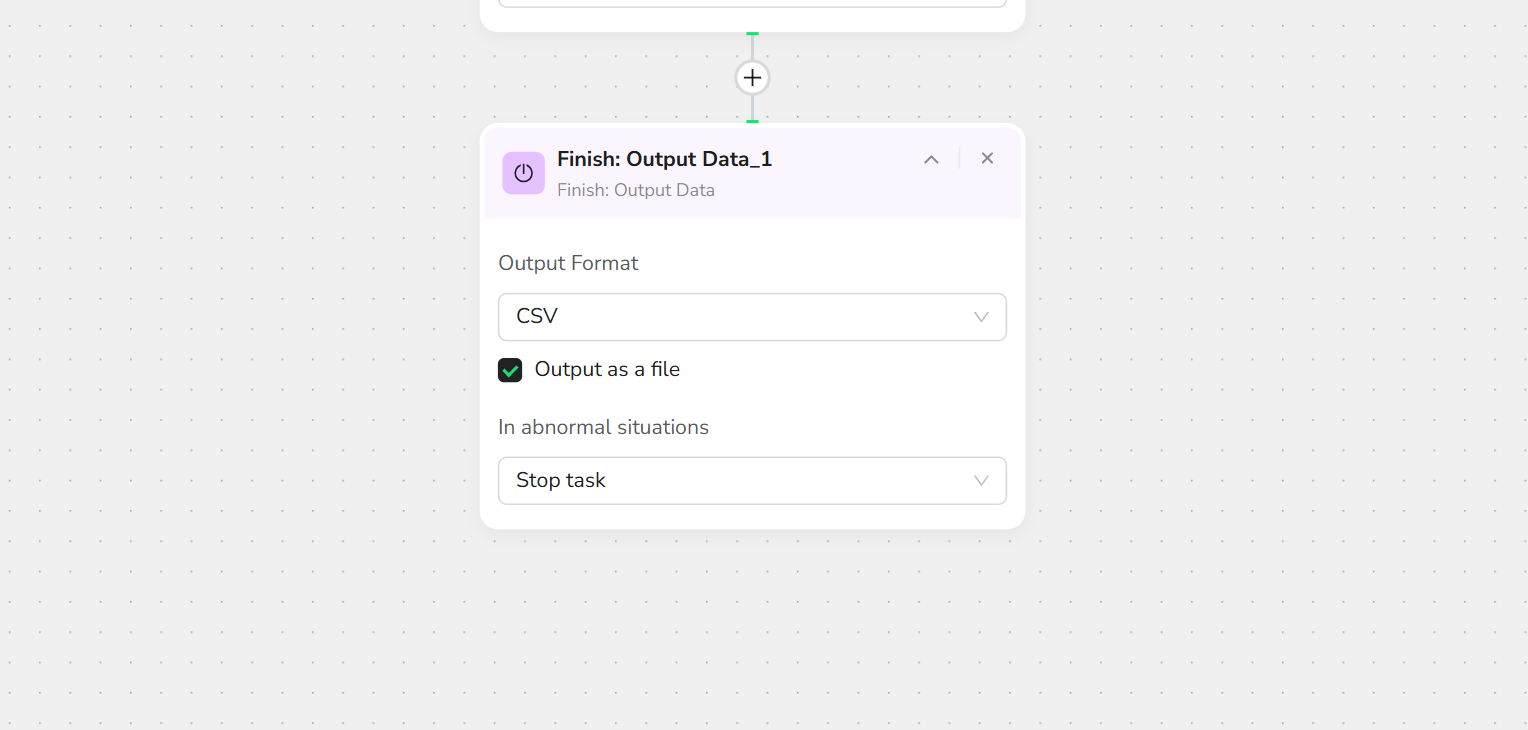Click the "Finish: Output Data" subtitle text
The width and height of the screenshot is (1528, 730).
(x=635, y=190)
